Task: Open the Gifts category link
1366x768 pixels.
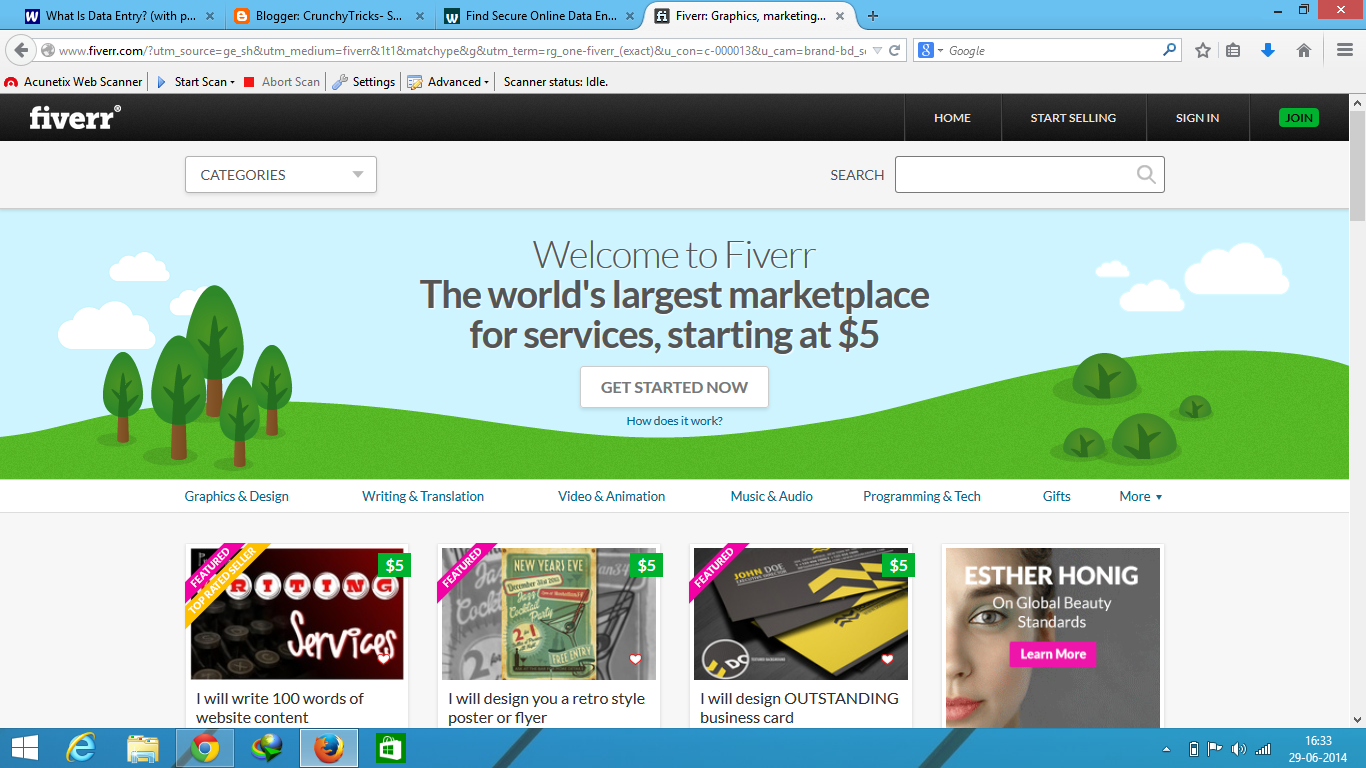Action: (x=1056, y=496)
